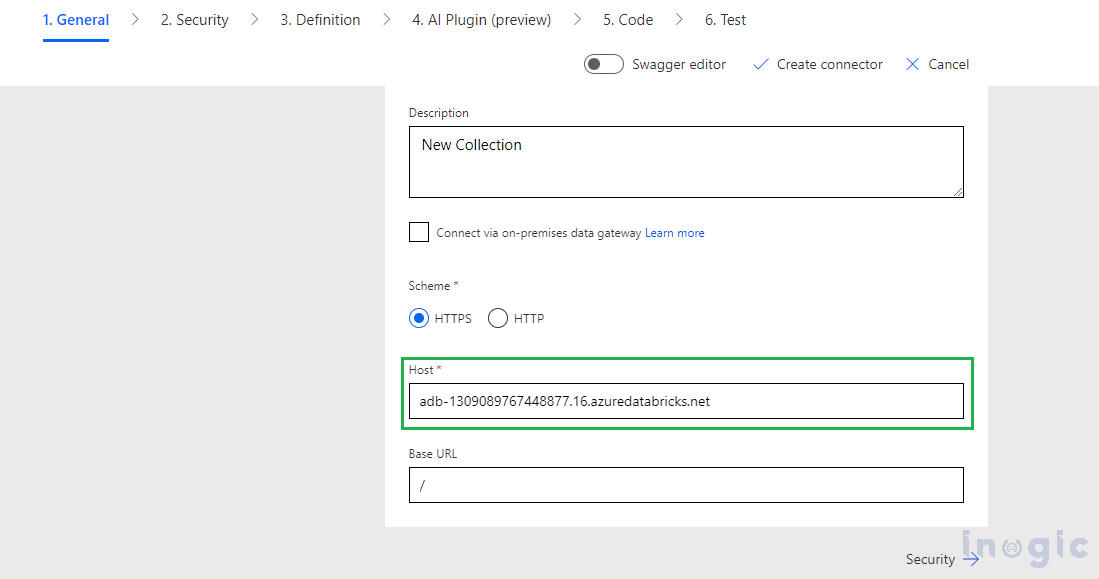Open the Learn more link
1099x579 pixels.
coord(674,233)
